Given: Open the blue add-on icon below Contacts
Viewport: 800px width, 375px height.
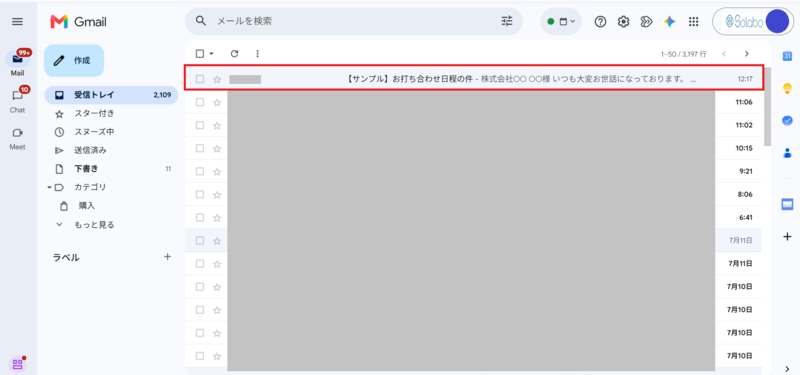Looking at the screenshot, I should 787,205.
